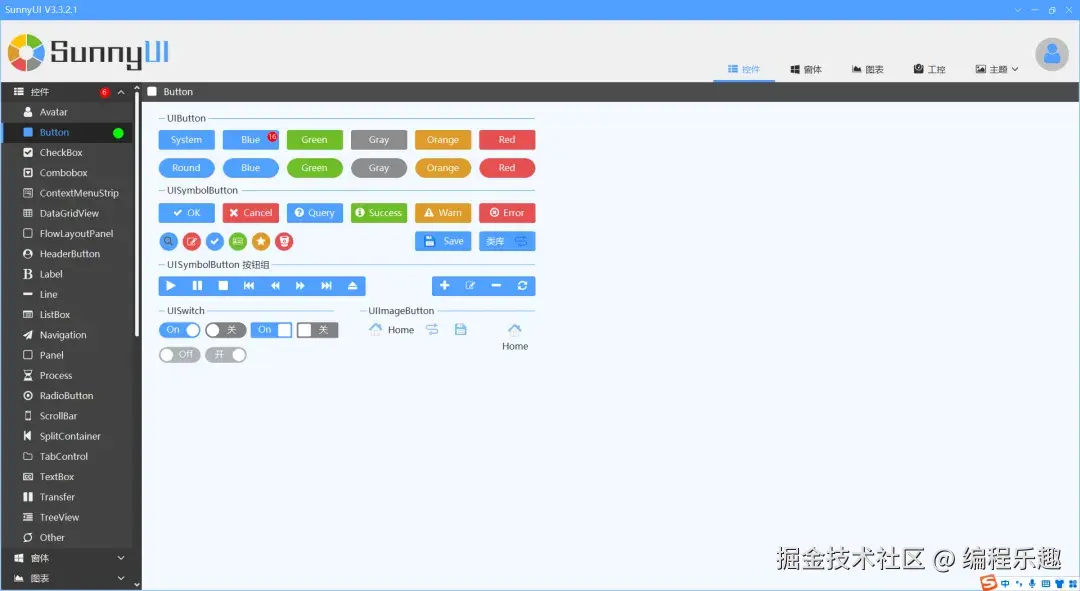Open Combobox page in the sidebar
The width and height of the screenshot is (1080, 591).
click(x=68, y=172)
